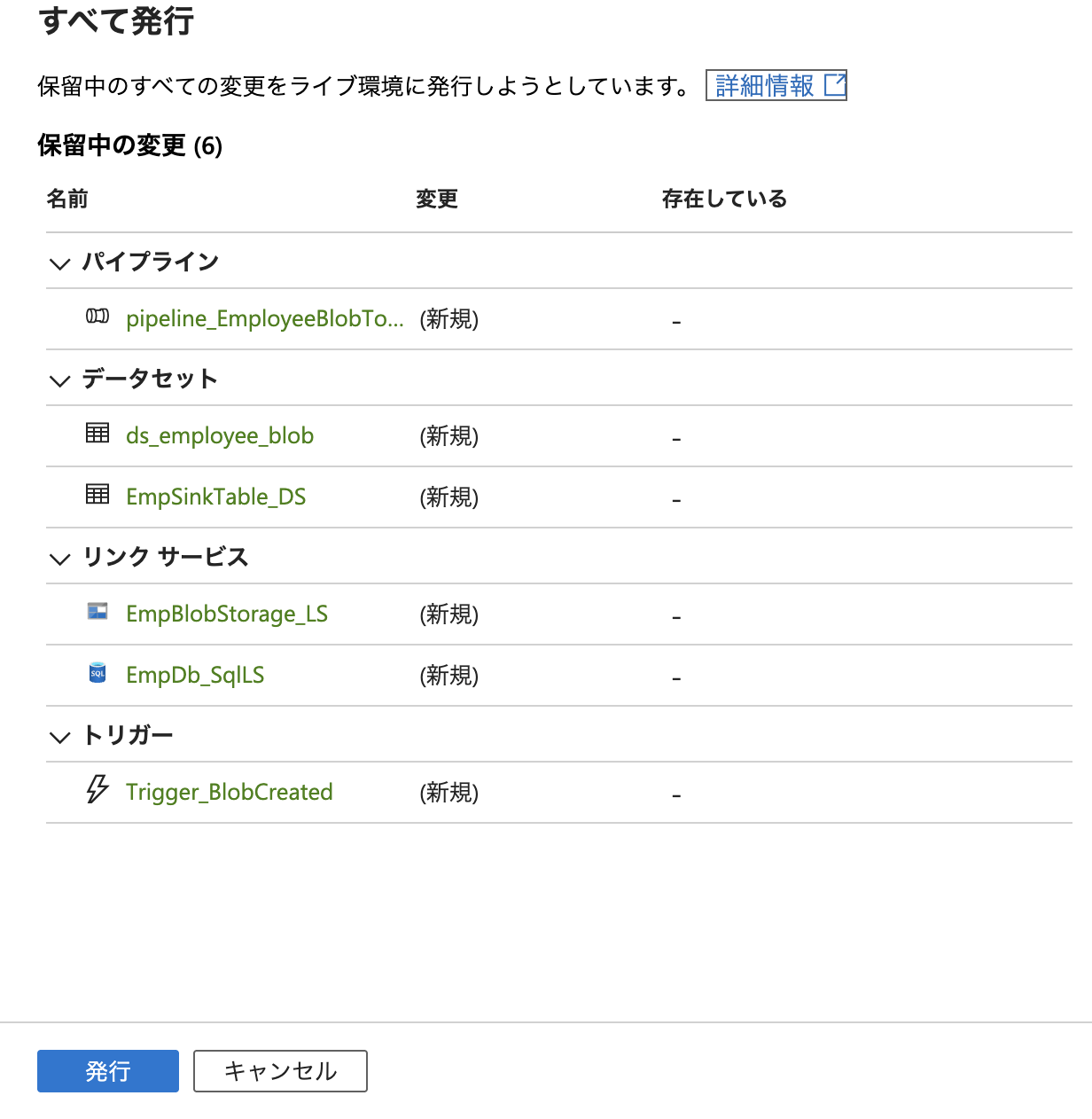
Task: Open EmpSinkTable_DS dataset details
Action: (x=215, y=497)
